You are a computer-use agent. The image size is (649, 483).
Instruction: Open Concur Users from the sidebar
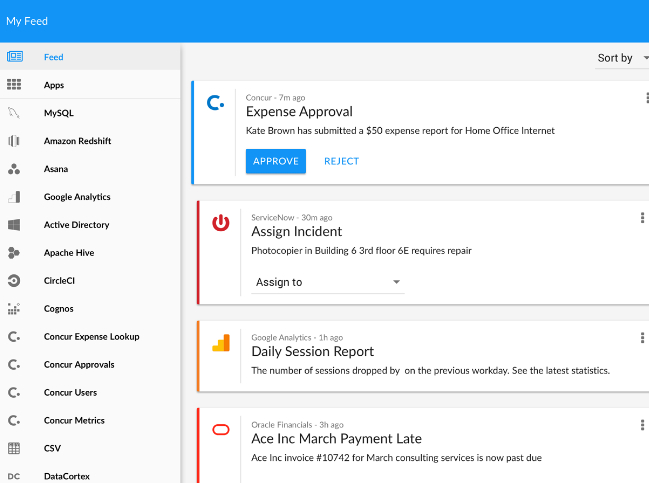coord(90,392)
